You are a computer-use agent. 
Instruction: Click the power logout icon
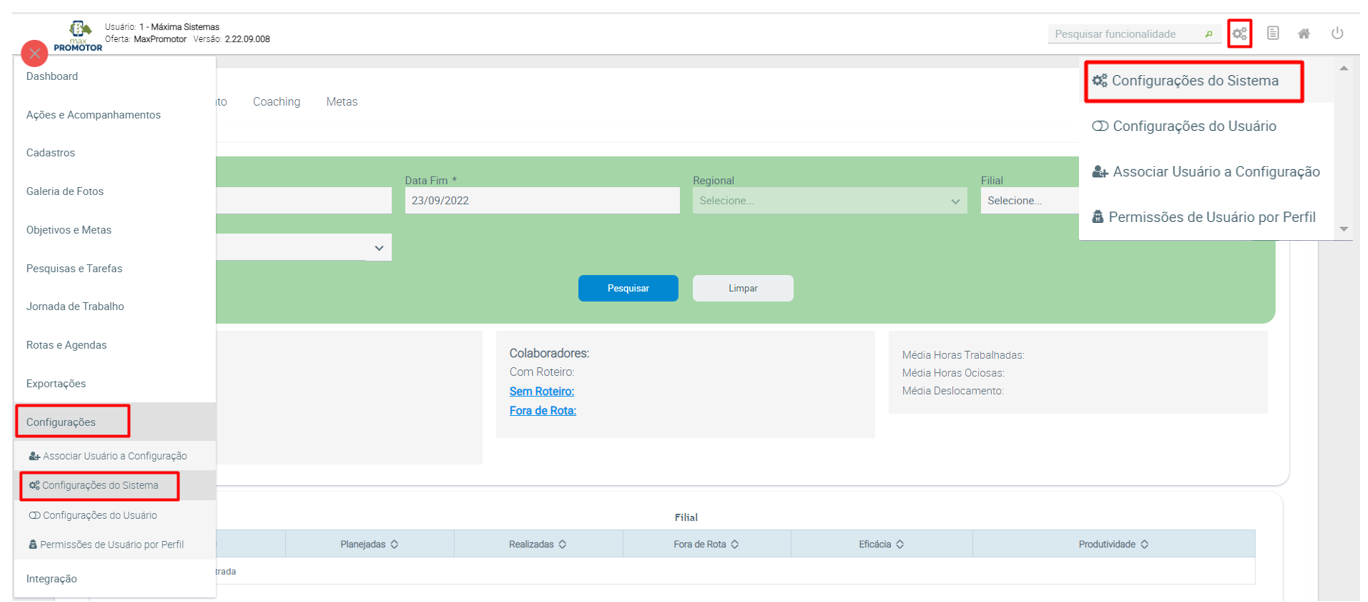point(1337,34)
